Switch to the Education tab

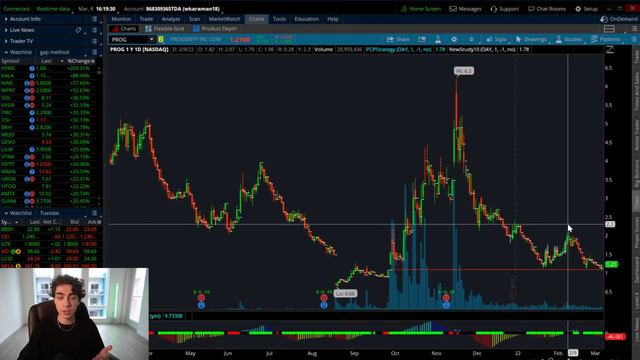(306, 19)
